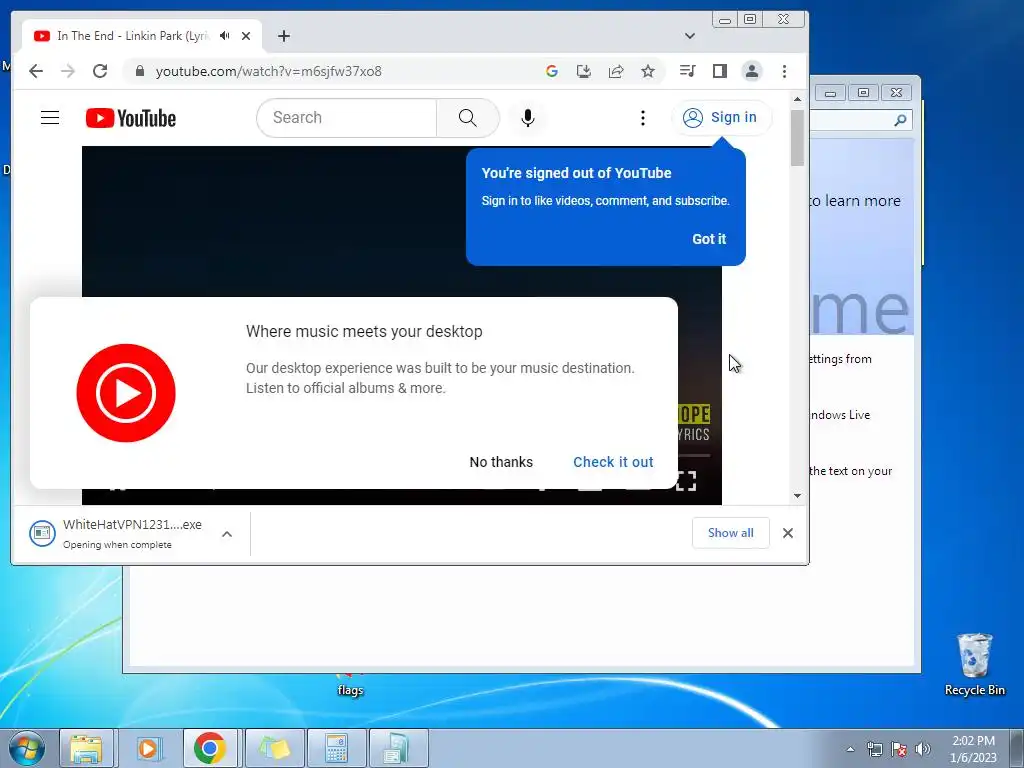Close the downloads bar

[788, 533]
